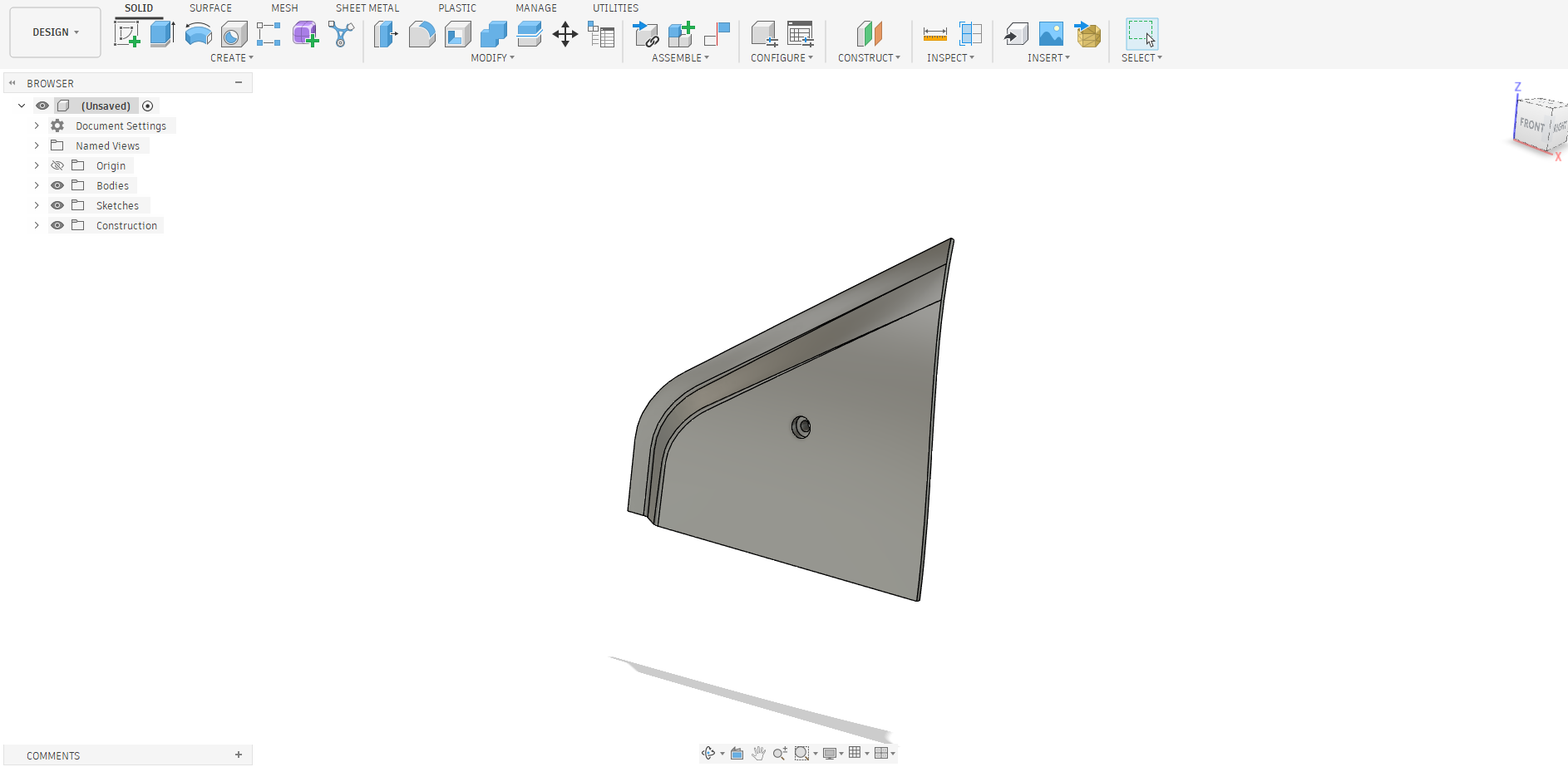Viewport: 1568px width, 767px height.
Task: Open the DESIGN workspace dropdown
Action: (55, 32)
